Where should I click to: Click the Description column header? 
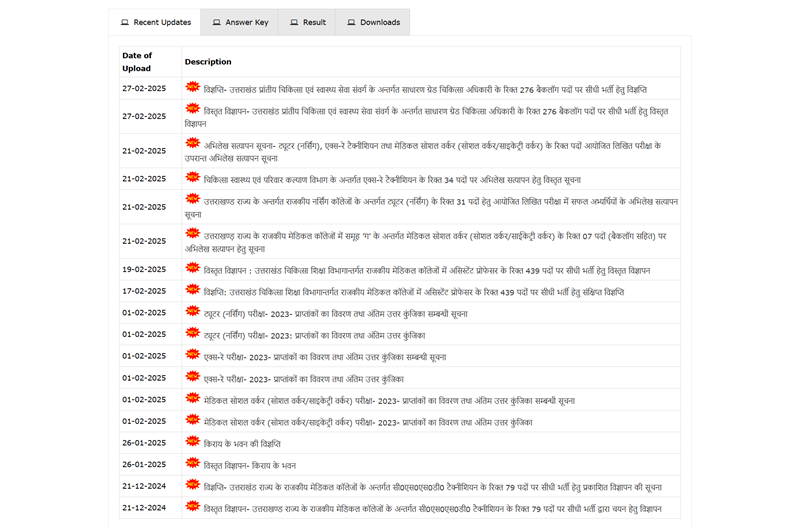(208, 62)
